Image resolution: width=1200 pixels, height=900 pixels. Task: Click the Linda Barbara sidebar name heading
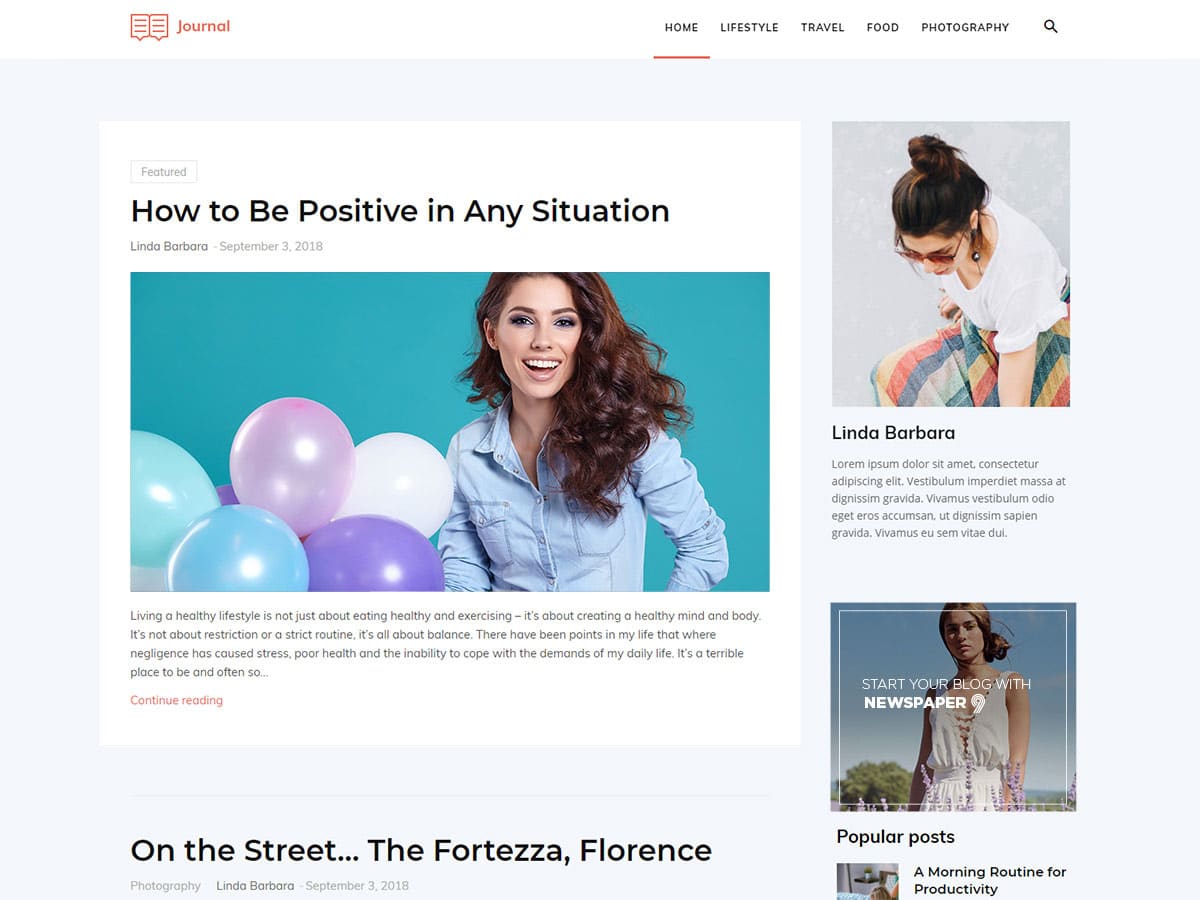tap(893, 433)
